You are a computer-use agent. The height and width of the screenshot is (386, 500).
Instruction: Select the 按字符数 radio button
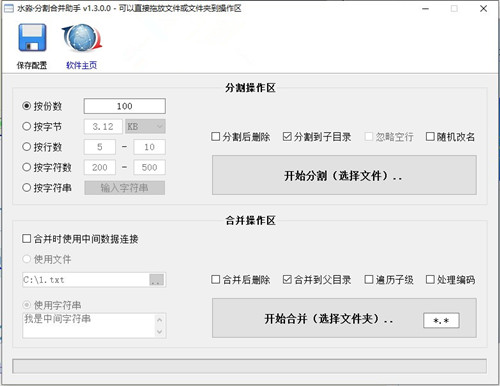[26, 167]
